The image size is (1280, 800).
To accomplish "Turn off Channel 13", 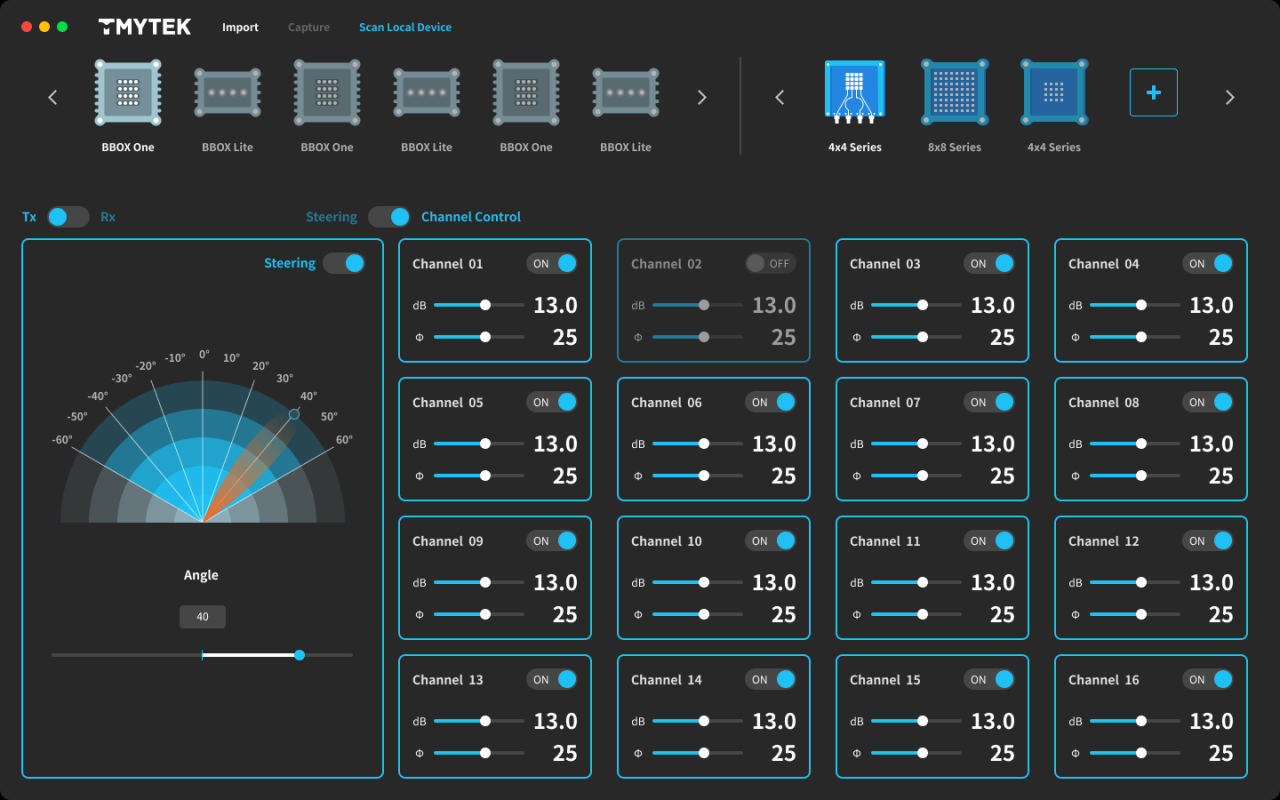I will (553, 679).
